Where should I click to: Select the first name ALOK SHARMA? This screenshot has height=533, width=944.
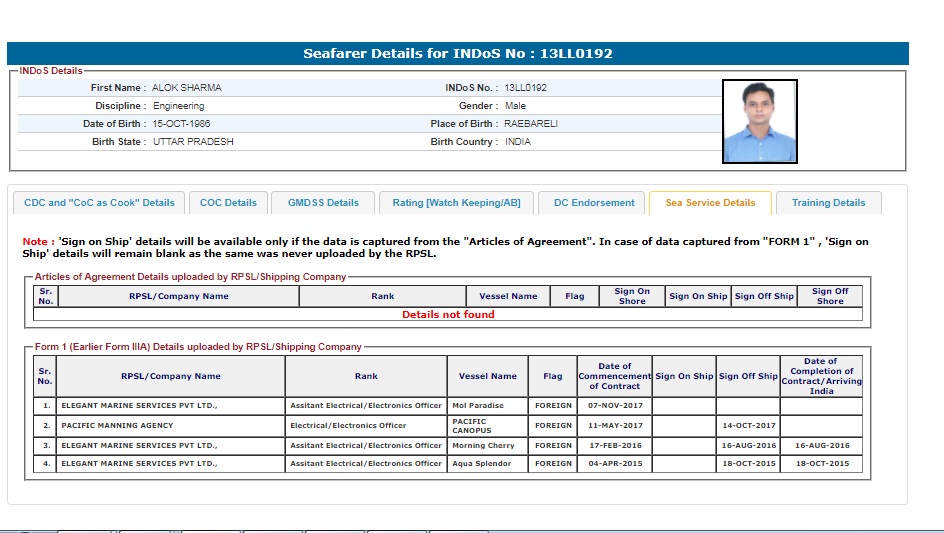(187, 88)
